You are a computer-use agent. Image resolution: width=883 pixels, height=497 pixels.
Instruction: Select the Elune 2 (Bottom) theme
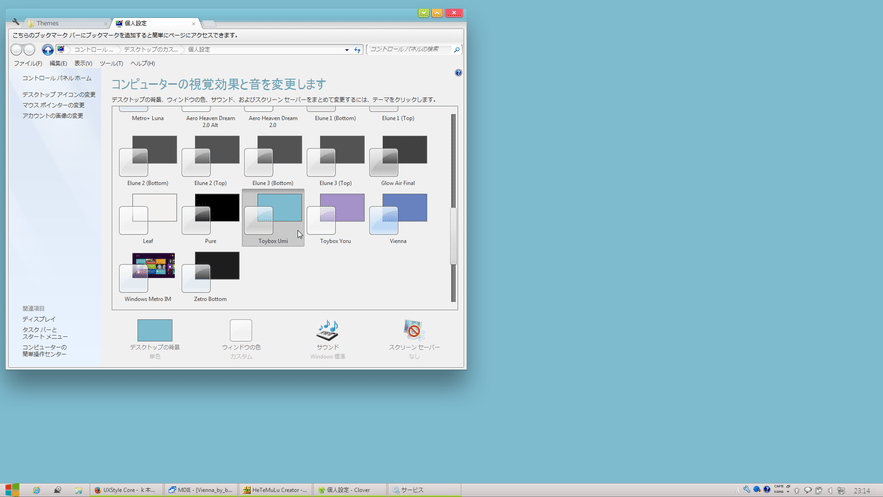148,160
